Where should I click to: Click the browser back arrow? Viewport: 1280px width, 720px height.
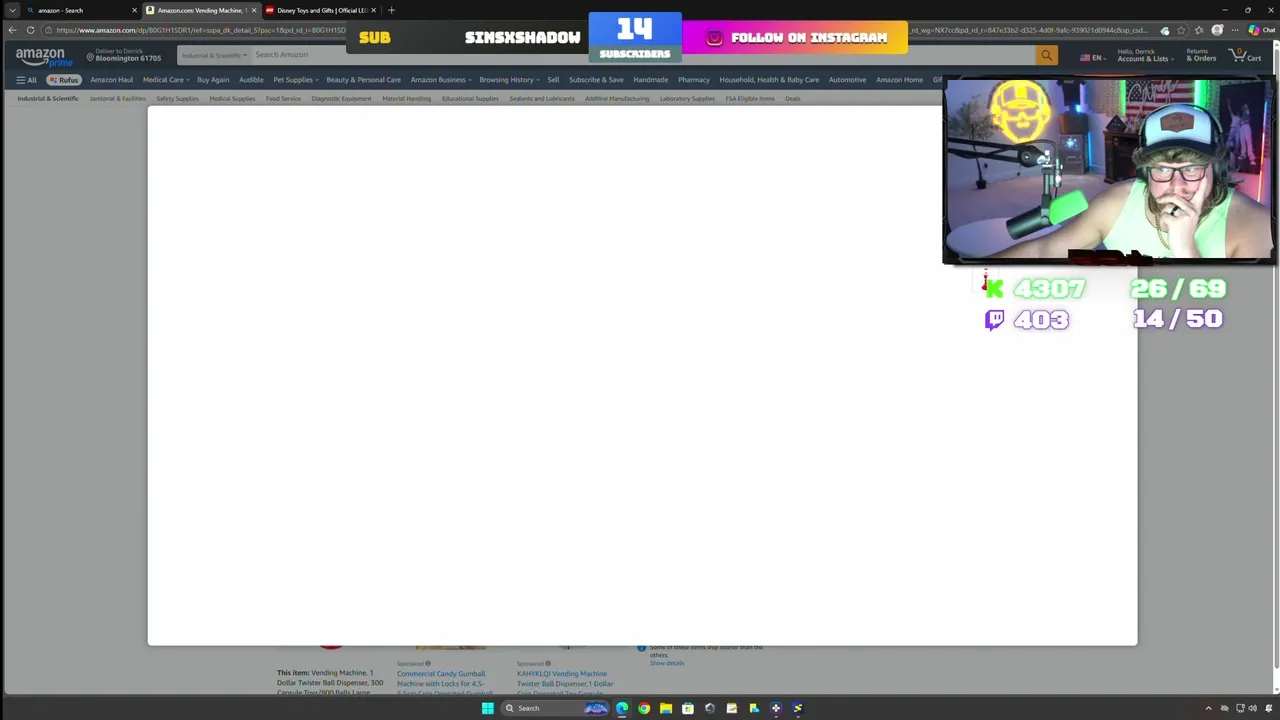pos(12,30)
